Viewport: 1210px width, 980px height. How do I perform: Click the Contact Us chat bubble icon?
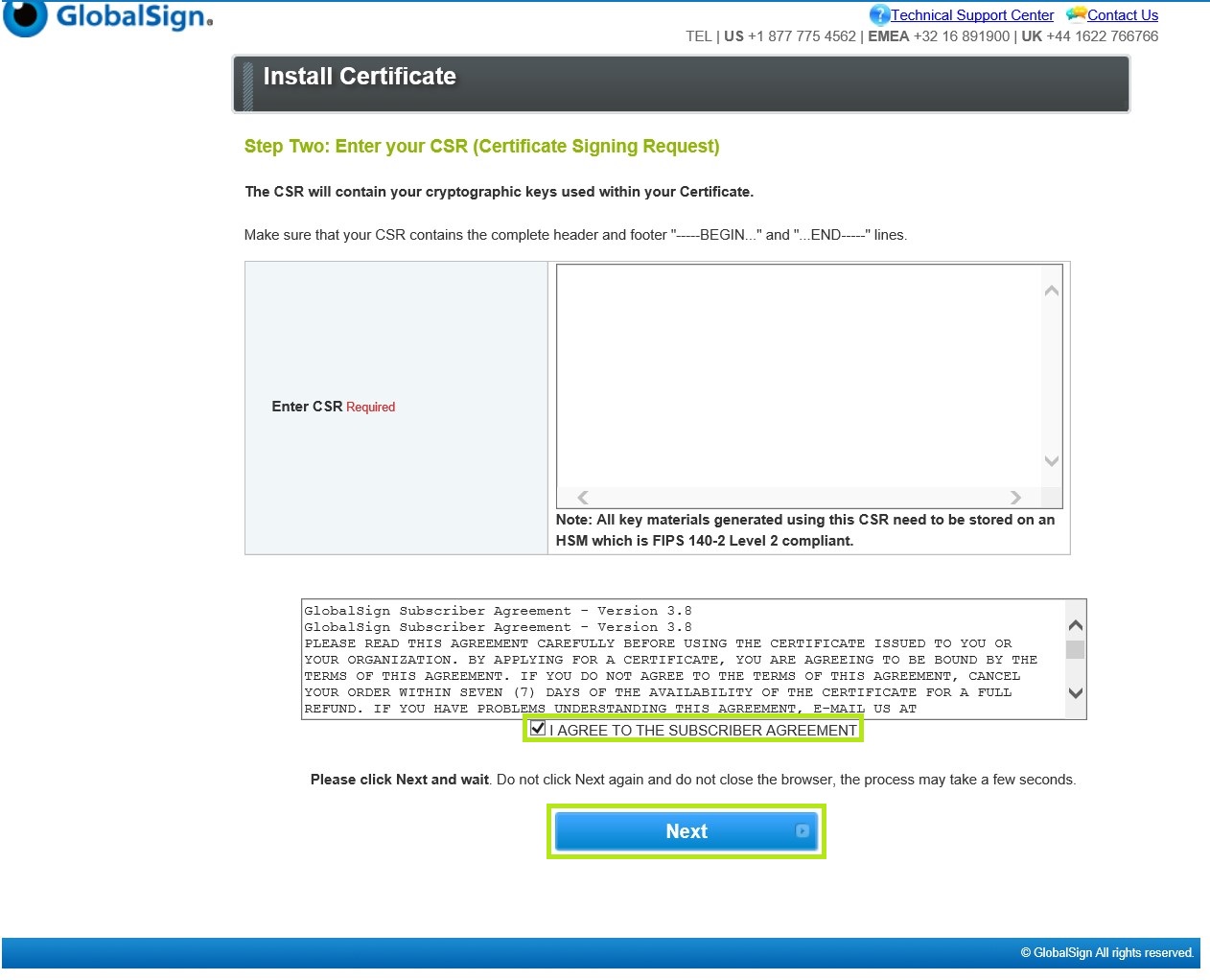pos(1076,14)
